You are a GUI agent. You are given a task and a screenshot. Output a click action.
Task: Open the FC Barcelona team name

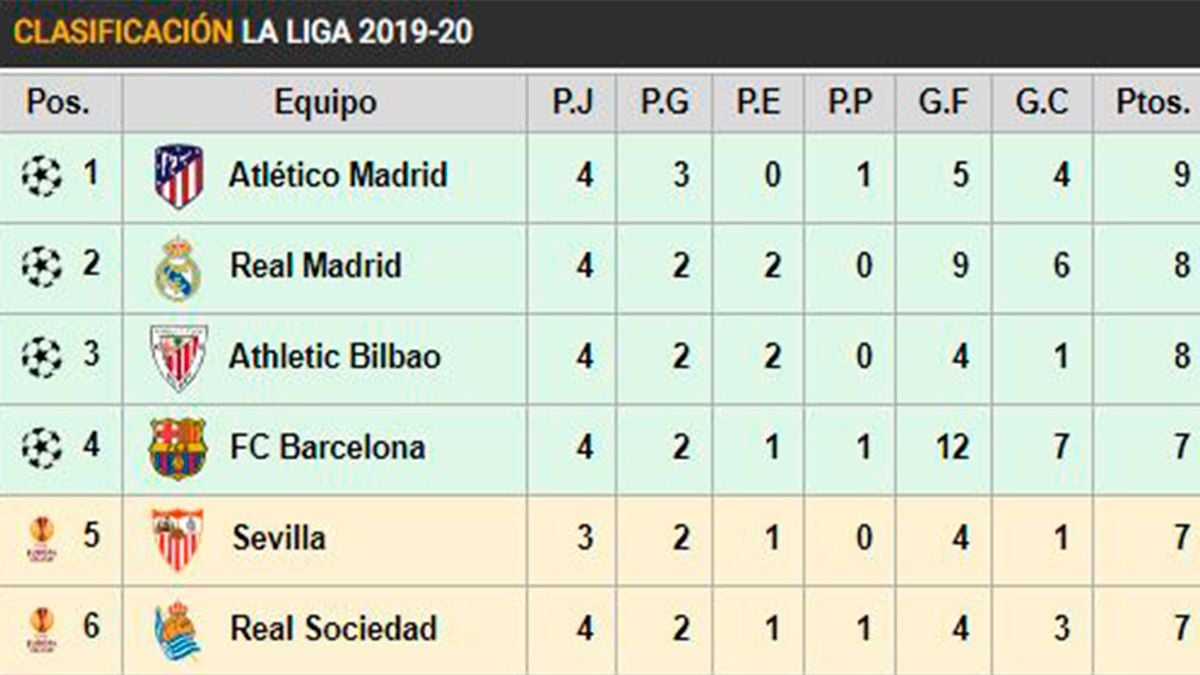tap(327, 447)
